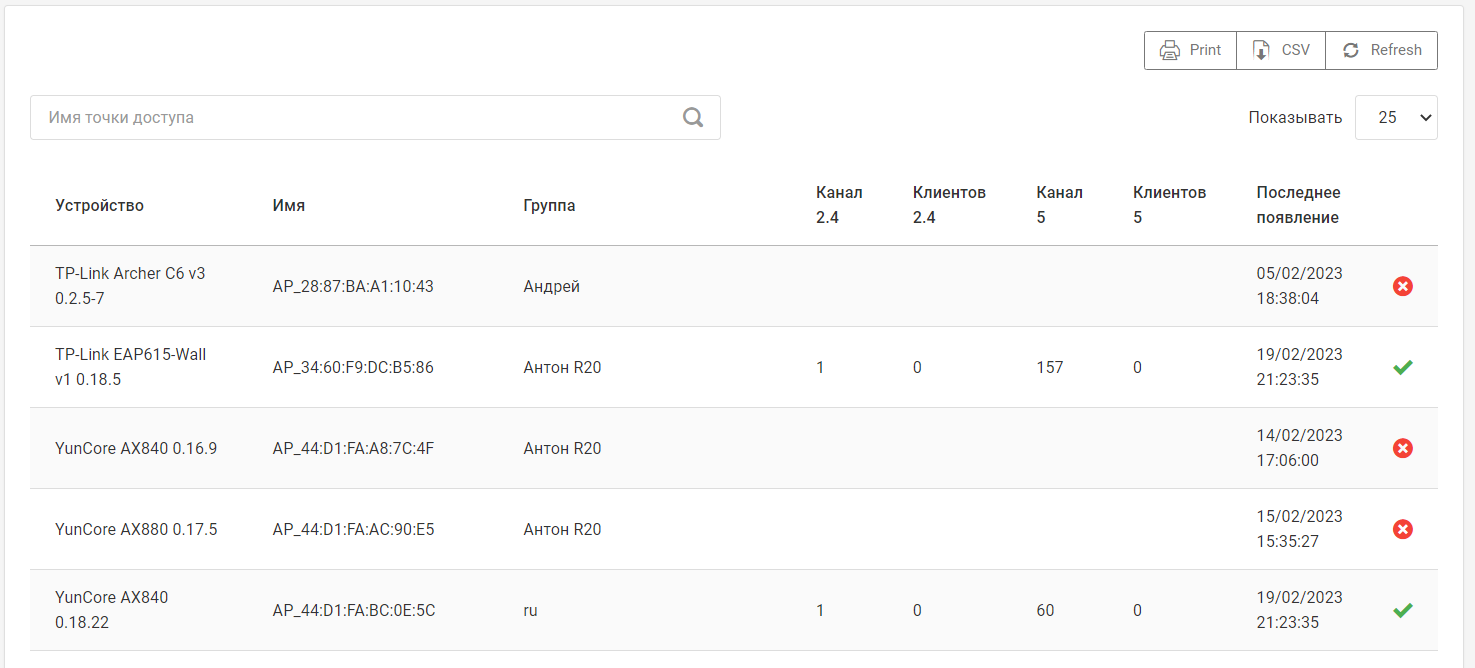The image size is (1475, 668).
Task: Select access point AP_44:D1:FA:A8:7C:4F
Action: click(353, 448)
